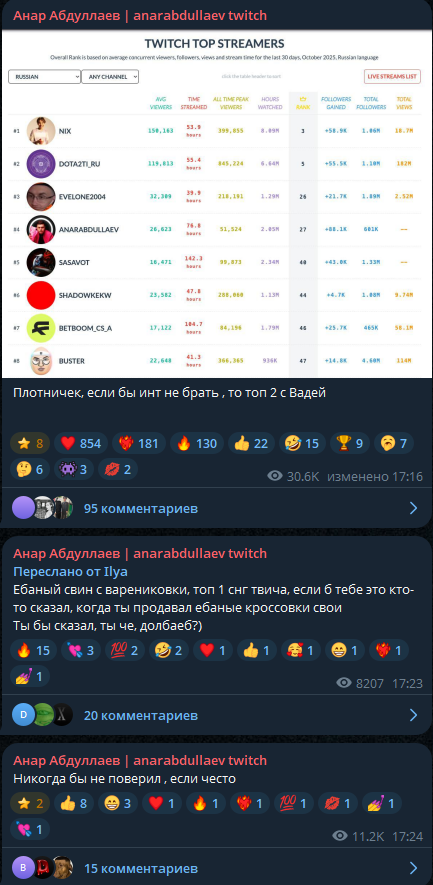Click the thinking face reaction with 6
433x885 pixels.
[x=30, y=470]
